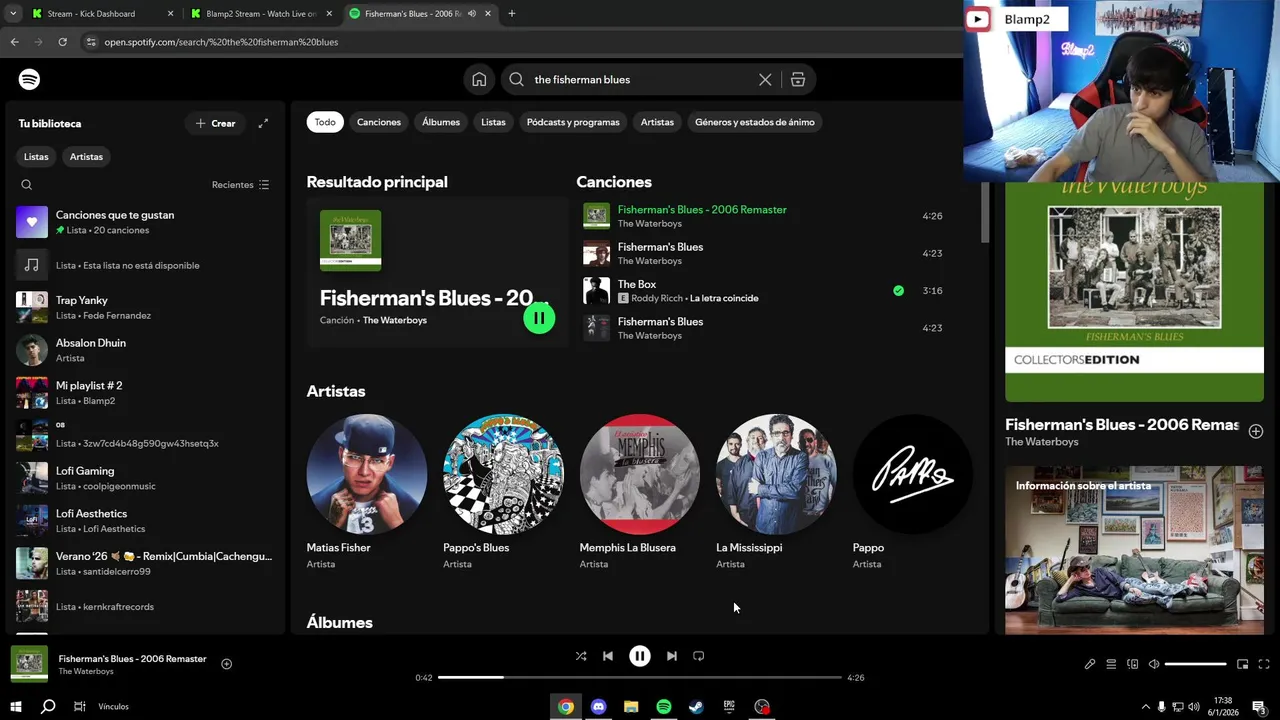
Task: Select the Álbumes search filter
Action: (441, 122)
